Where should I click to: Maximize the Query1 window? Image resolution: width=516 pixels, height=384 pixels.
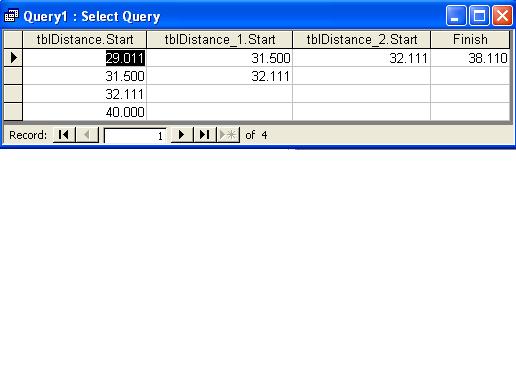(x=479, y=15)
